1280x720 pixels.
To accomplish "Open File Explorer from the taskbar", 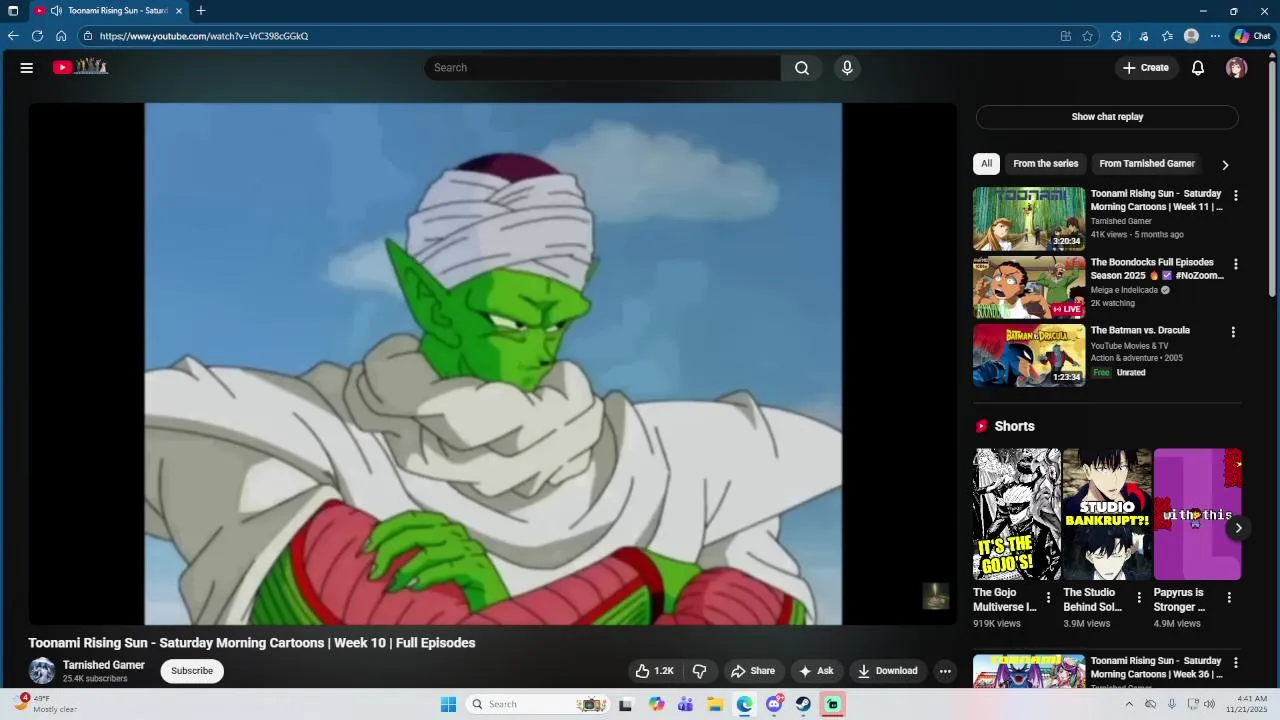I will 715,704.
